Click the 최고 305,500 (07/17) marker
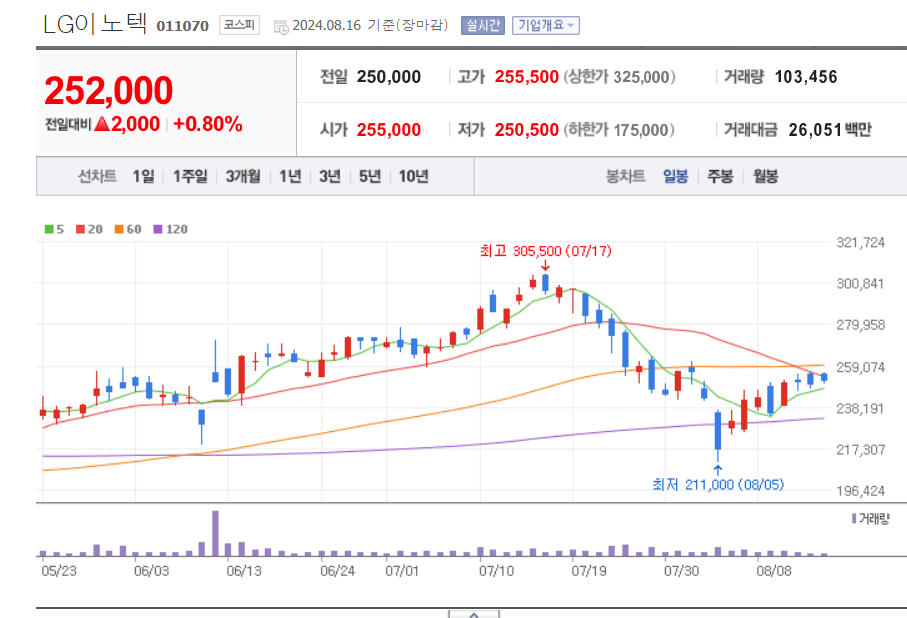Viewport: 907px width, 618px height. point(545,251)
